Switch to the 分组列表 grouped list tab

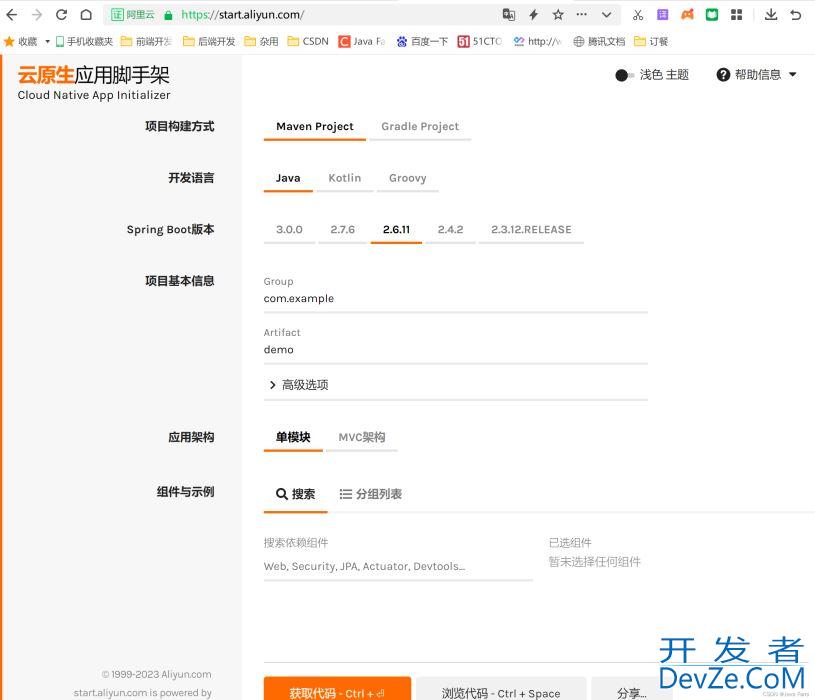(x=371, y=494)
